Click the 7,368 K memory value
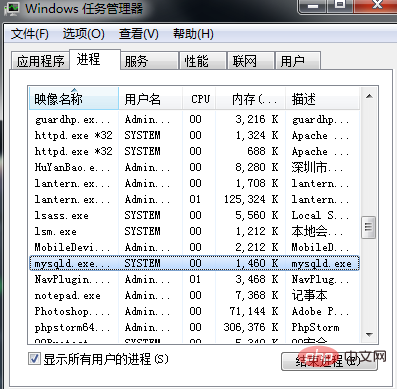 coord(257,295)
